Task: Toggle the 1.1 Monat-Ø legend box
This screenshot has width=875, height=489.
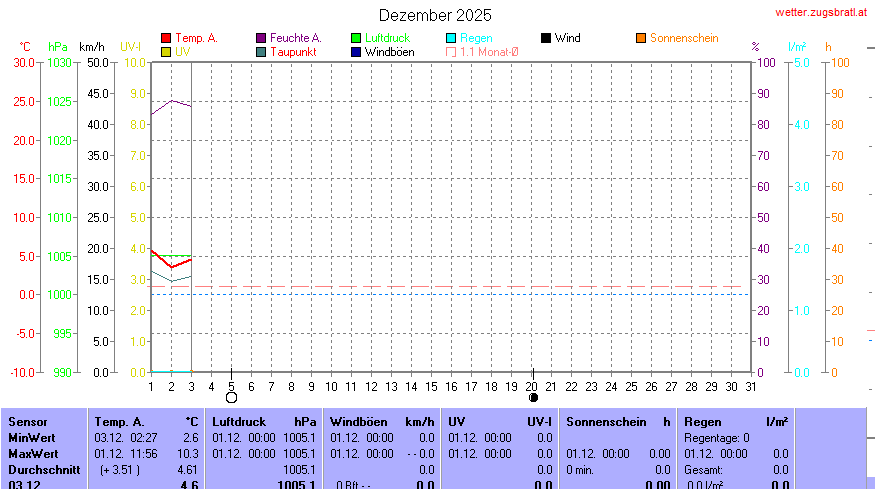Action: [x=451, y=51]
